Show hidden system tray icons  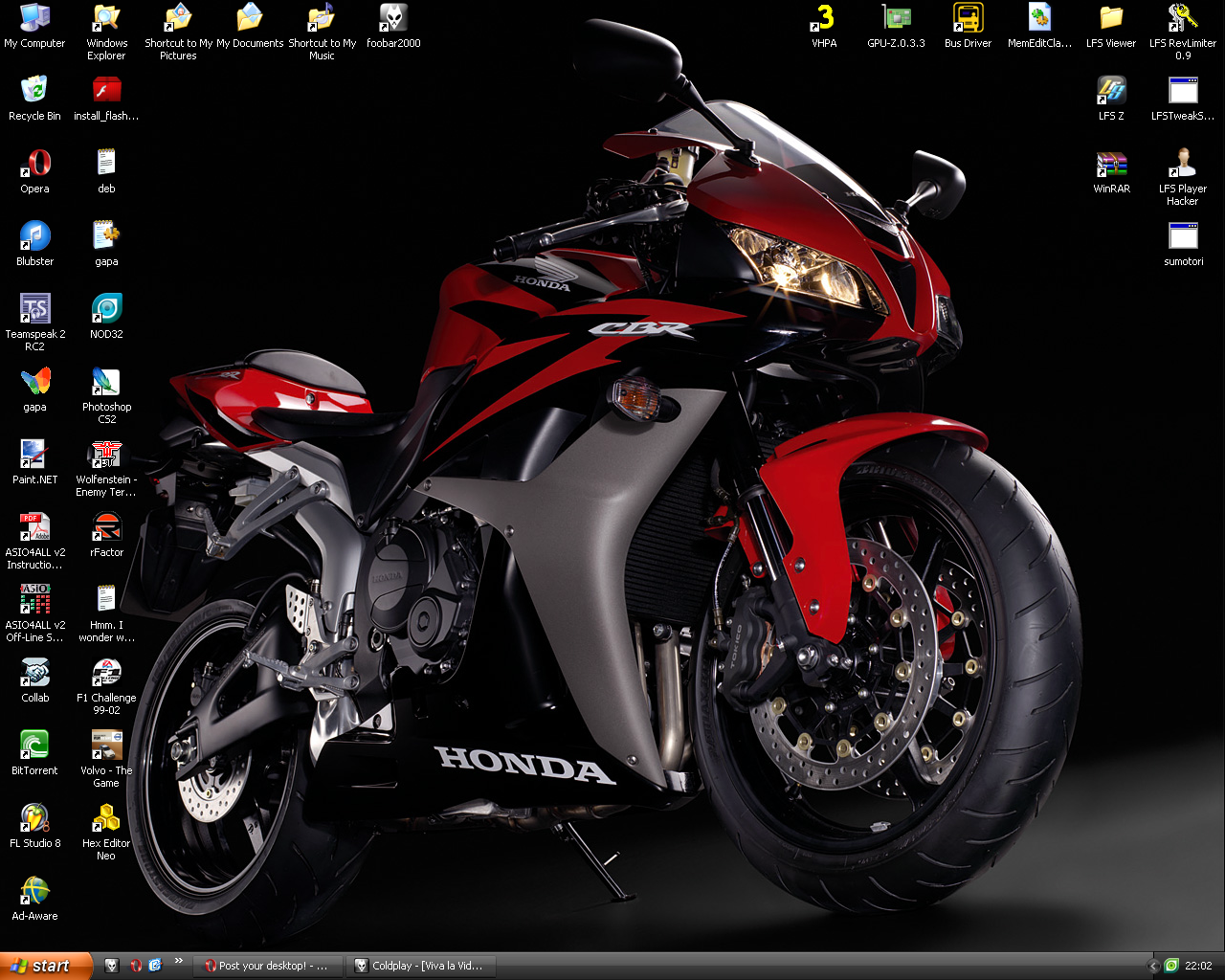pyautogui.click(x=1153, y=966)
